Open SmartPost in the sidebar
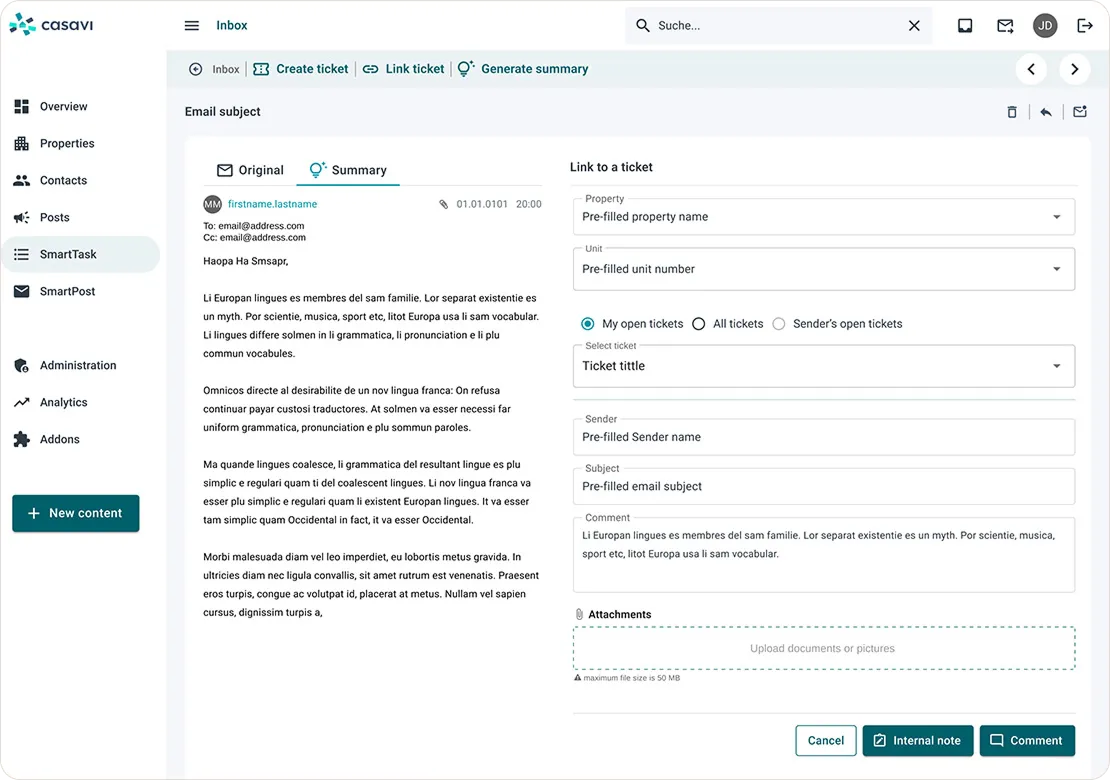Image resolution: width=1110 pixels, height=780 pixels. (81, 291)
